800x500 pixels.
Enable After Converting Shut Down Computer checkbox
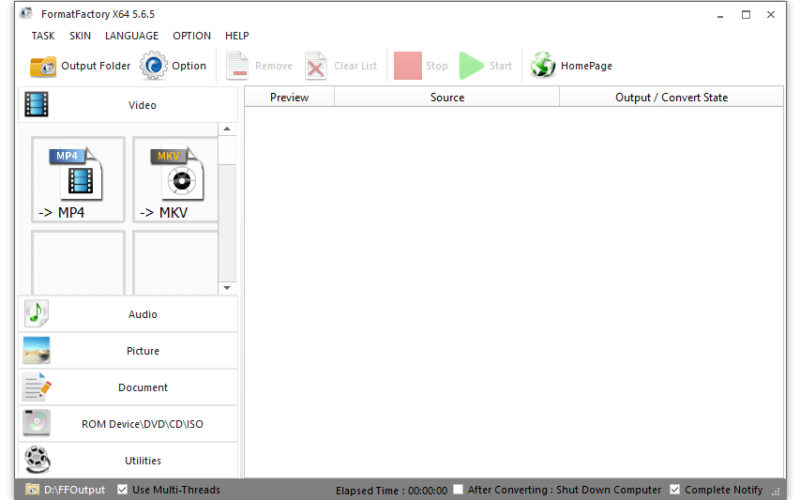click(x=458, y=490)
